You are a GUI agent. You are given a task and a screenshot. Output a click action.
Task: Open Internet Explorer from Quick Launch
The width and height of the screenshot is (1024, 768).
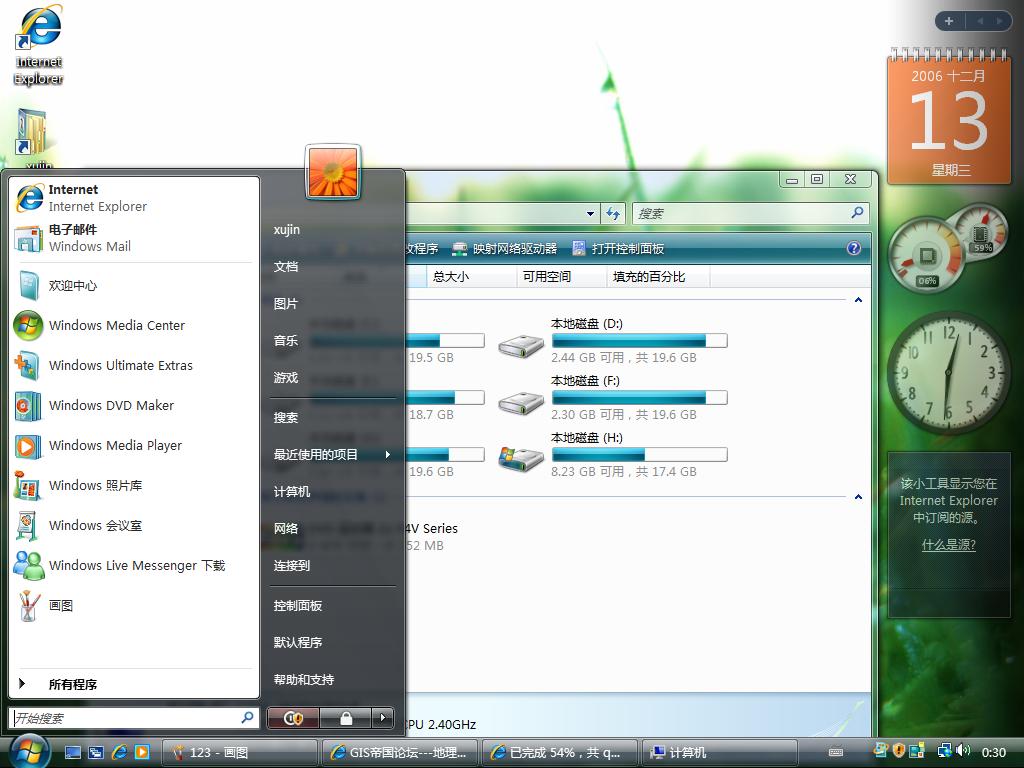pyautogui.click(x=119, y=752)
